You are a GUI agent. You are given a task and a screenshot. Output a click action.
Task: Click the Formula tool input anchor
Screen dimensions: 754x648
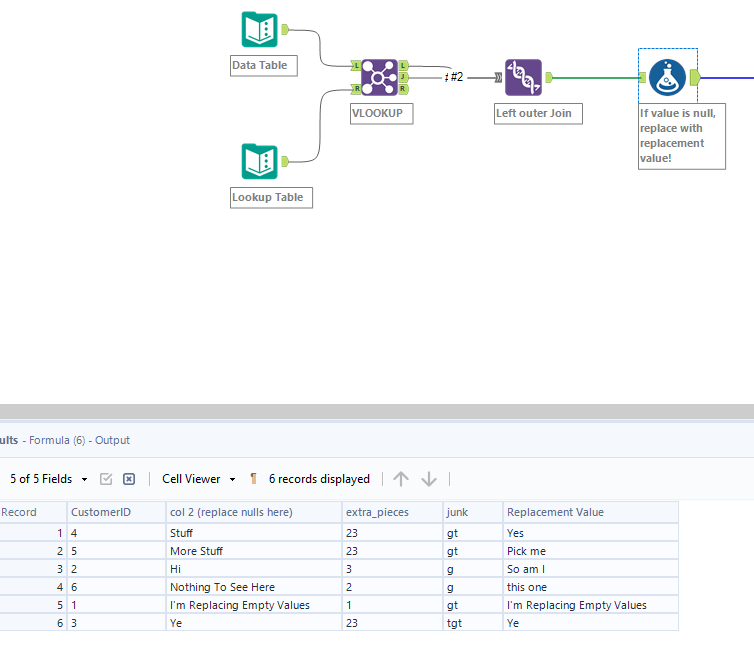pyautogui.click(x=642, y=77)
